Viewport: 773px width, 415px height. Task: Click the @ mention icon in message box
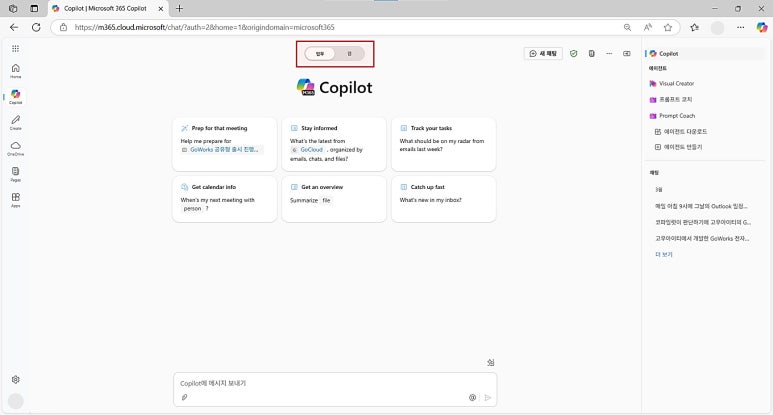coord(472,397)
